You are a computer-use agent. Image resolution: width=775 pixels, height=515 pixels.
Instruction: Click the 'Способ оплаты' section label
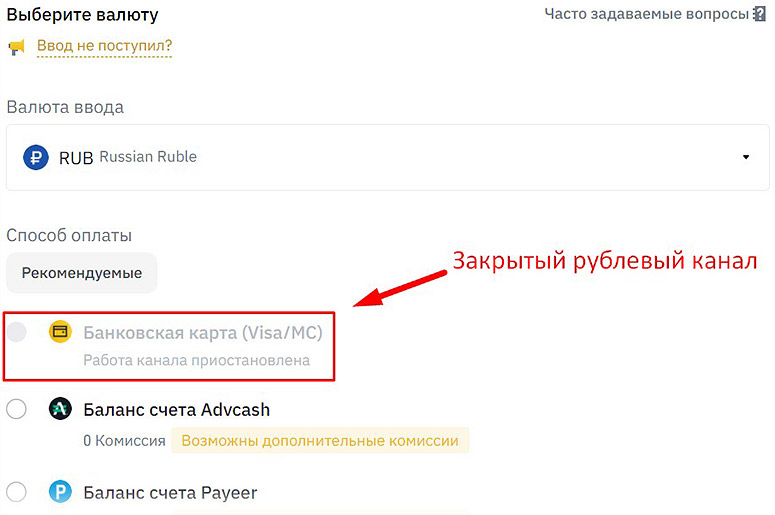(x=69, y=235)
